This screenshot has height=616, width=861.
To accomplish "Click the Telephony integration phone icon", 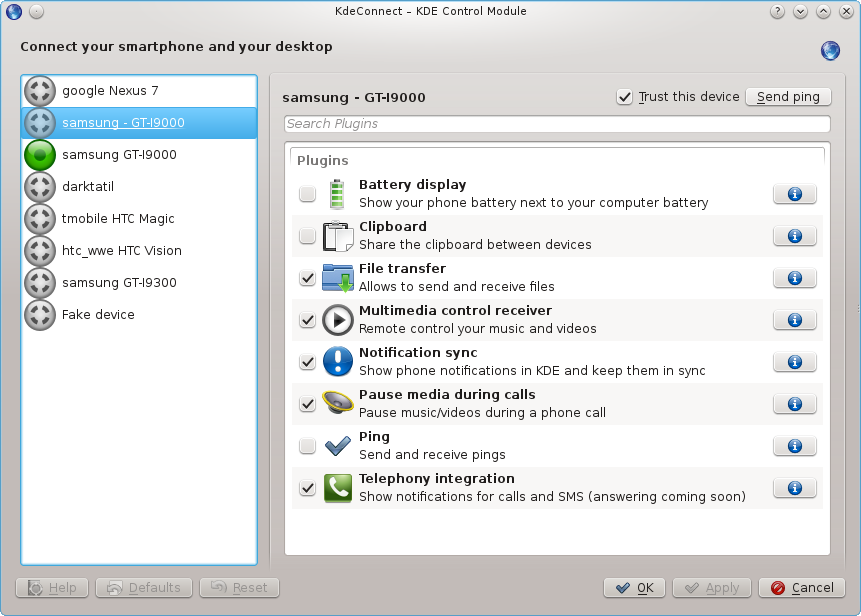I will pyautogui.click(x=337, y=487).
